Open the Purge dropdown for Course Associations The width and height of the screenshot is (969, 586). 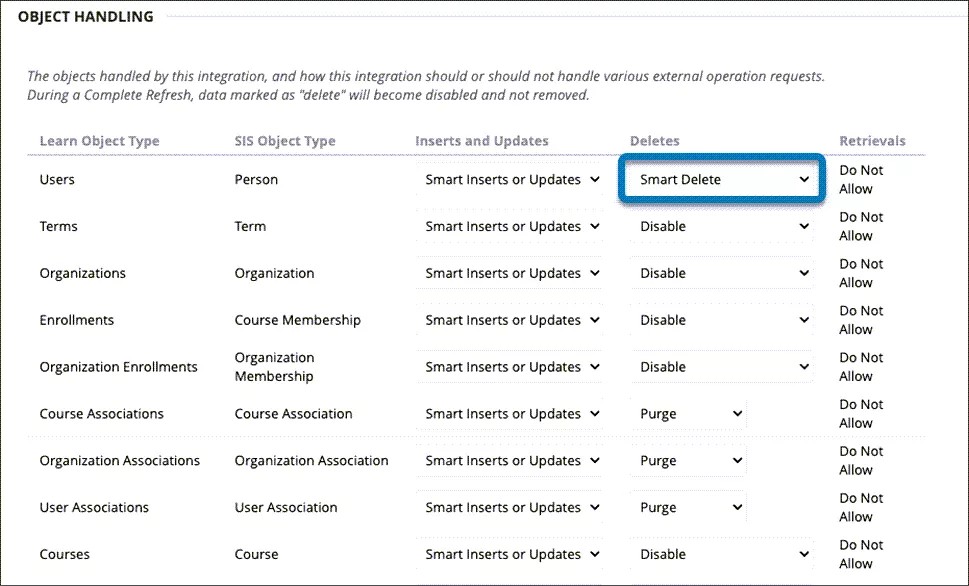[687, 413]
